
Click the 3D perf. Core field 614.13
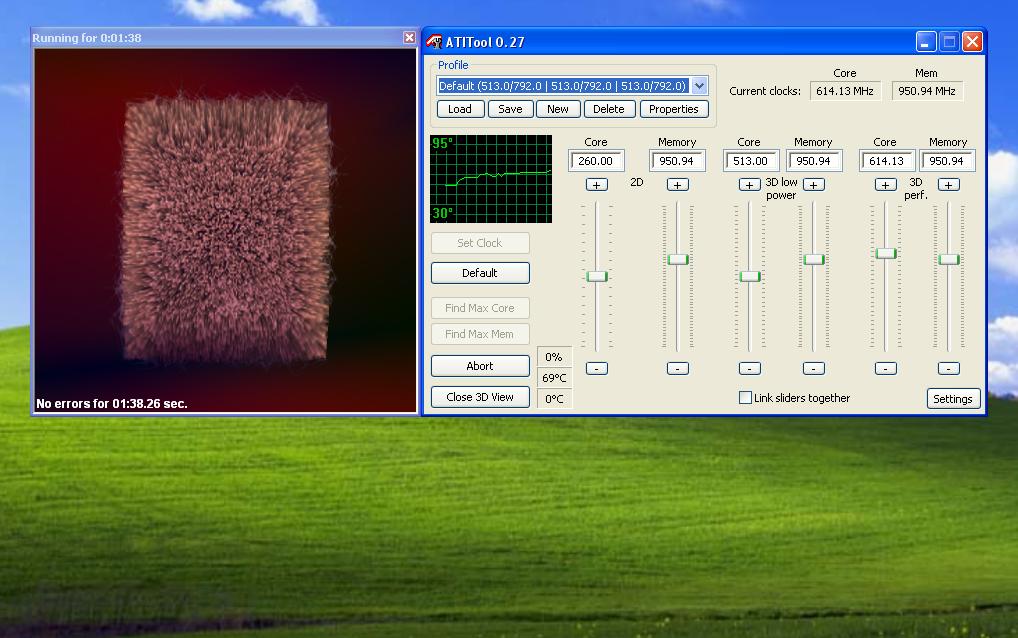886,161
